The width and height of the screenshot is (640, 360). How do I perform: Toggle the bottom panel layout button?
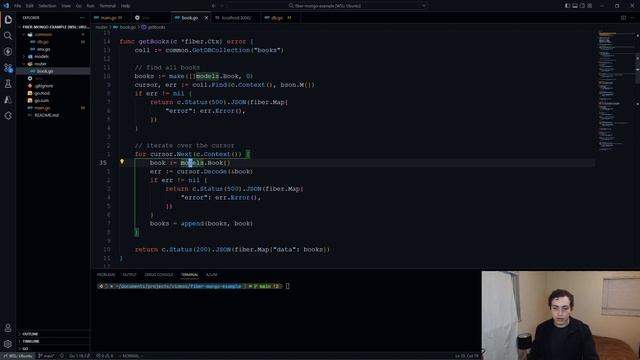[x=575, y=6]
